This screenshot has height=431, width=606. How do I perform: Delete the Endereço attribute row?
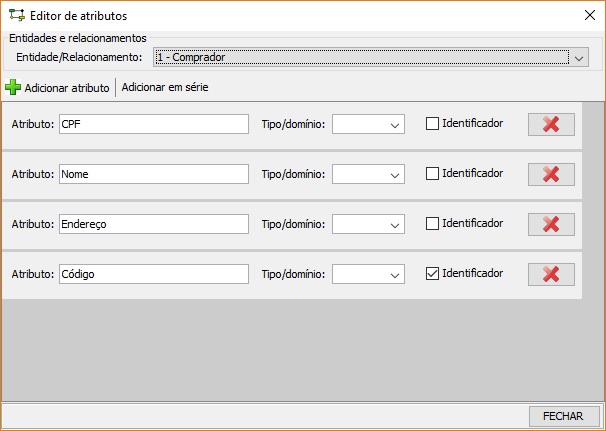click(x=551, y=224)
